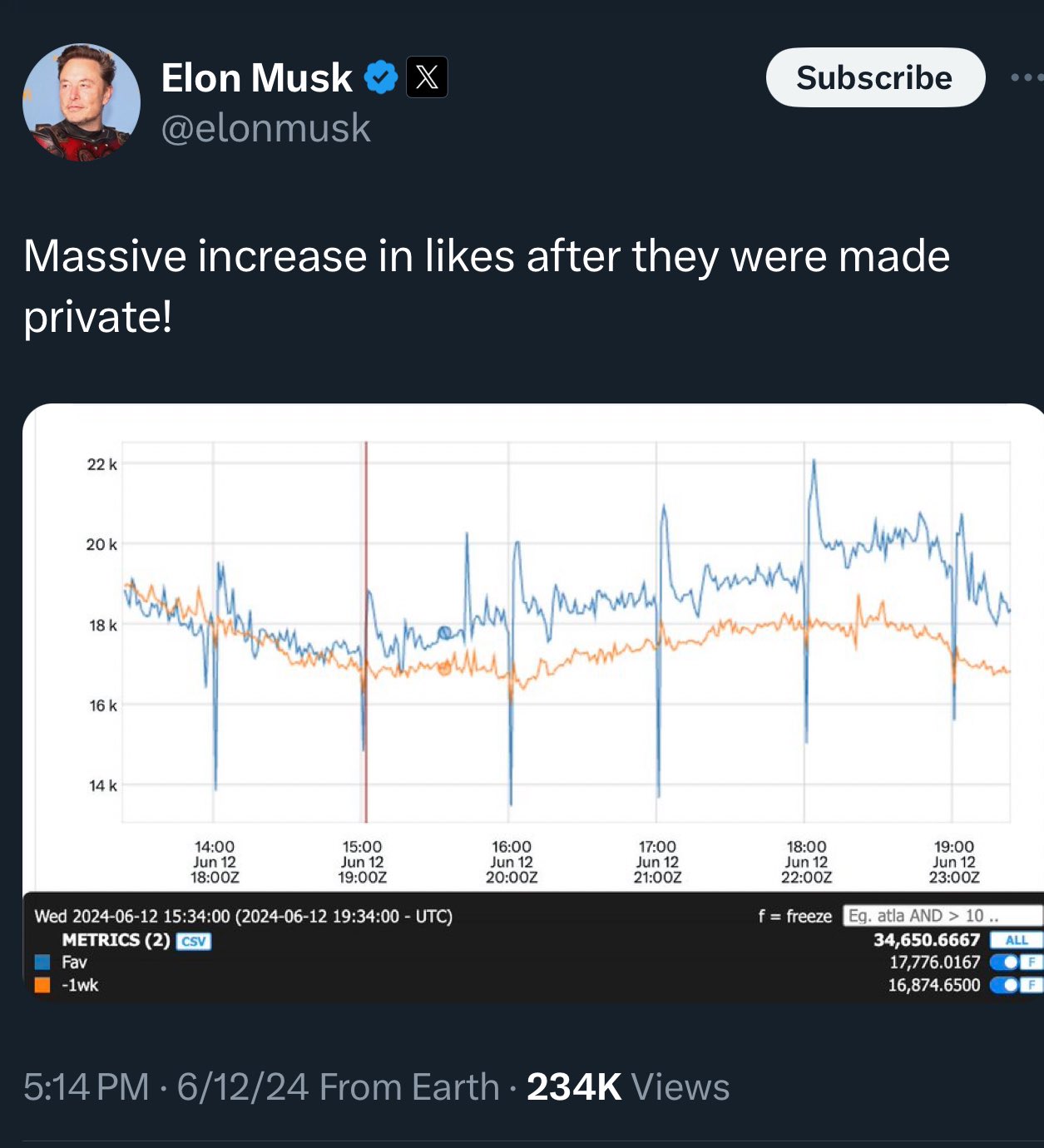Open Elon Musk's profile picture

point(82,102)
